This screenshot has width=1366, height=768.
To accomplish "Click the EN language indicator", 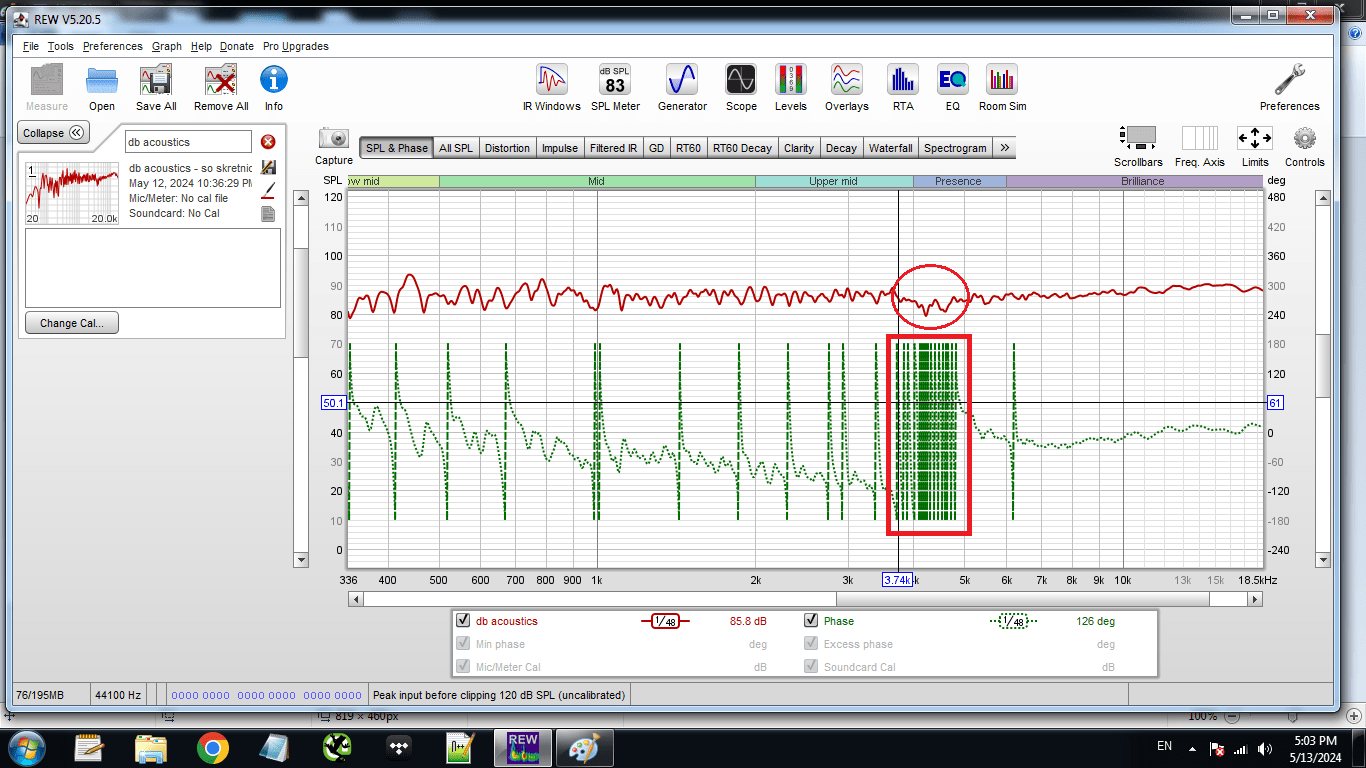I will tap(1164, 746).
